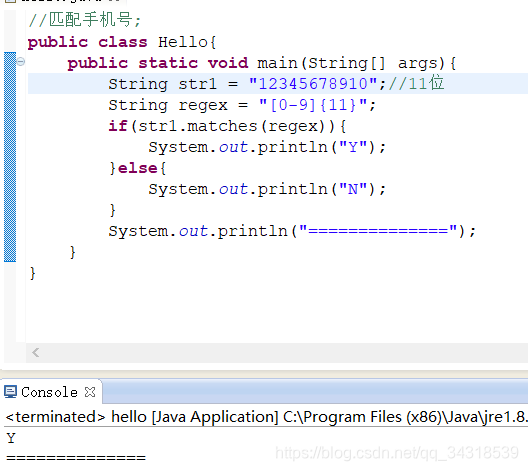This screenshot has height=471, width=528.
Task: Click the println of equals signs line
Action: pos(292,231)
